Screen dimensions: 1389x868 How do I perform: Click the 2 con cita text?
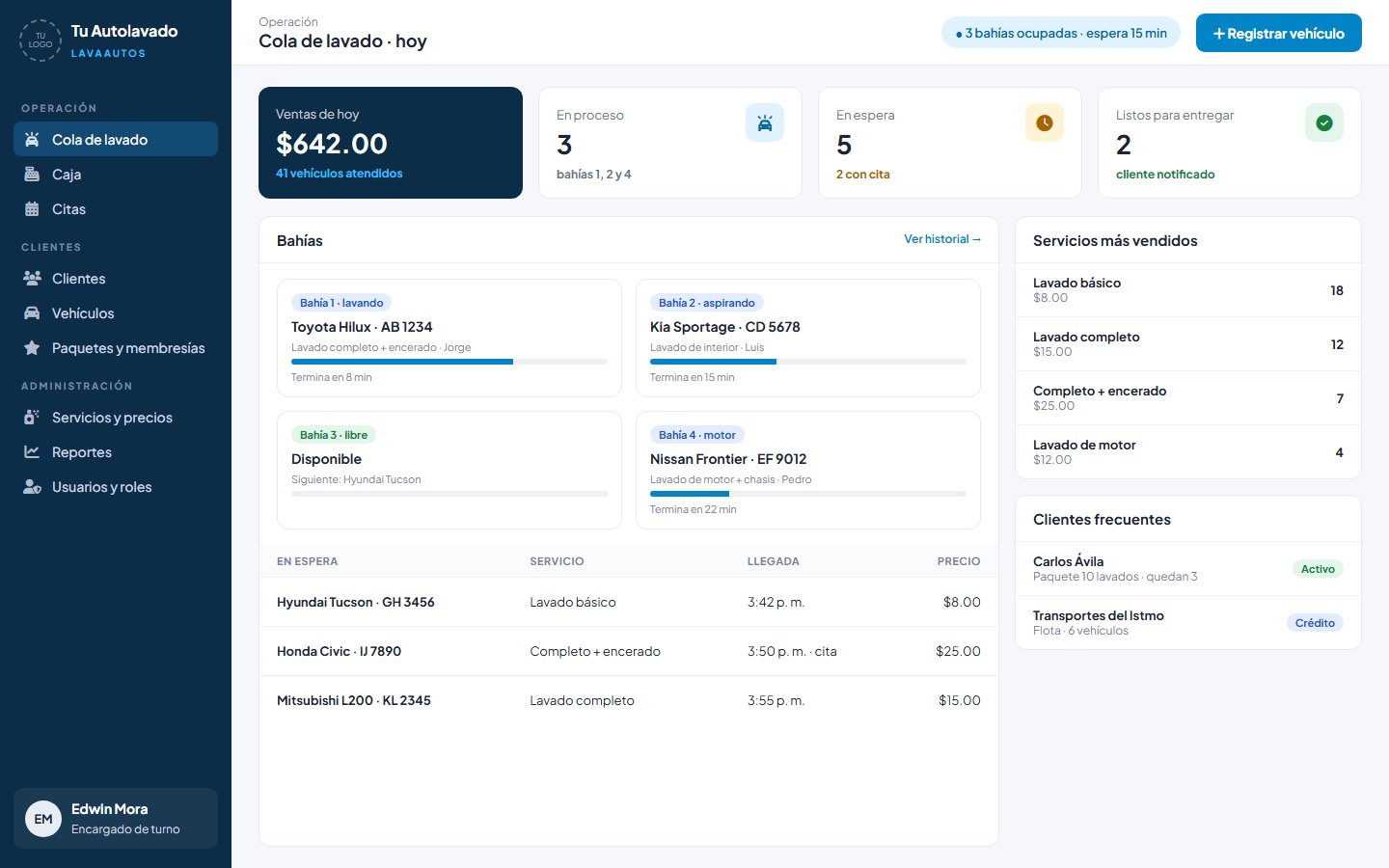coord(863,175)
